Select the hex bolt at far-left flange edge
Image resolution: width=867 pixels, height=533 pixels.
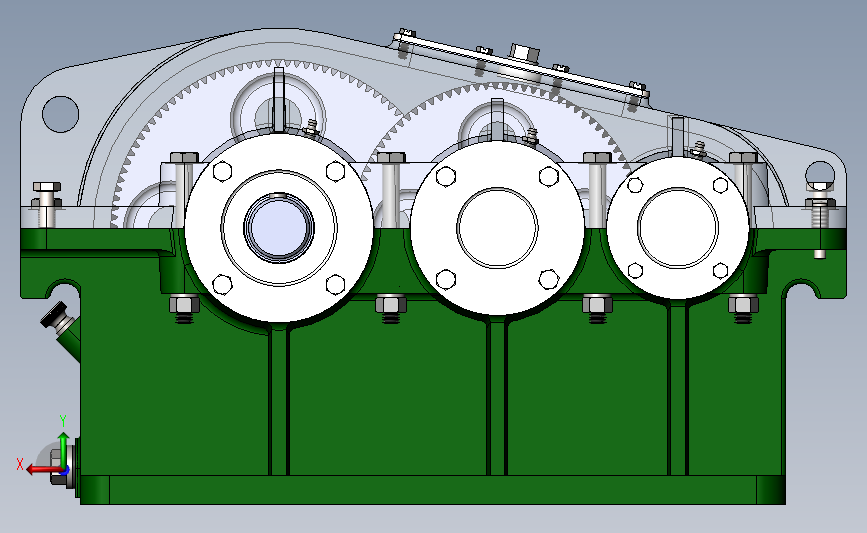(47, 203)
